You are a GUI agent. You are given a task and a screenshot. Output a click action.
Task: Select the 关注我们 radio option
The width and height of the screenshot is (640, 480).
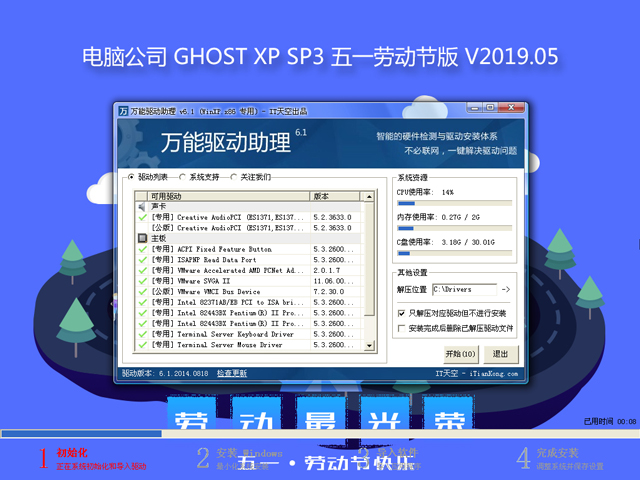(x=234, y=177)
